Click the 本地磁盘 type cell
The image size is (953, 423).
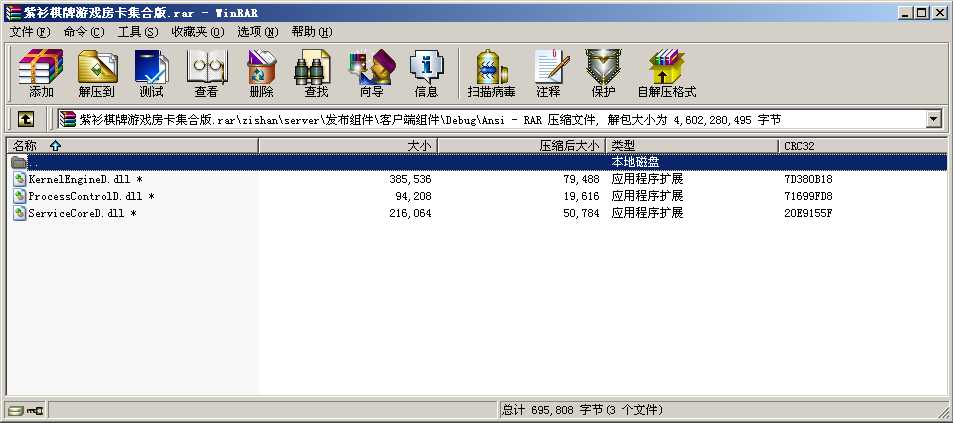click(x=635, y=162)
